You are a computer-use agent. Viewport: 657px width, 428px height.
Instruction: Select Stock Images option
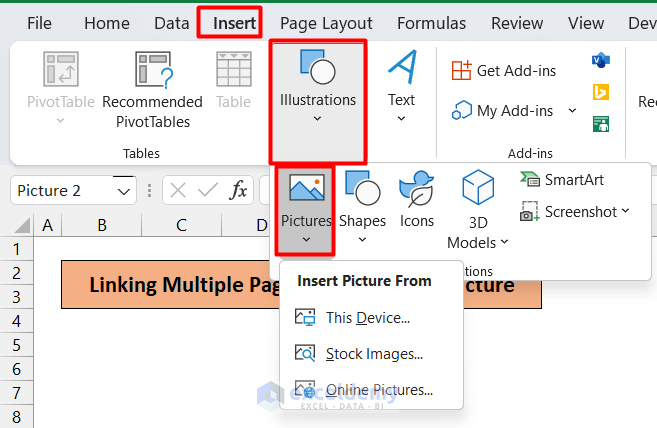pos(374,353)
